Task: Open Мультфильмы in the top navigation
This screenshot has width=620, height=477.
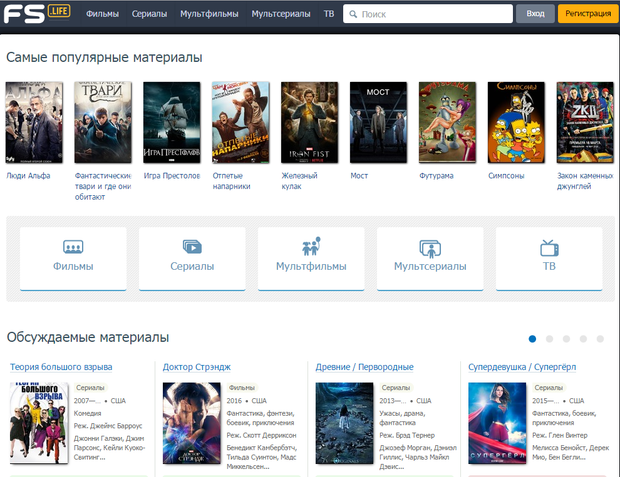Action: pos(209,15)
